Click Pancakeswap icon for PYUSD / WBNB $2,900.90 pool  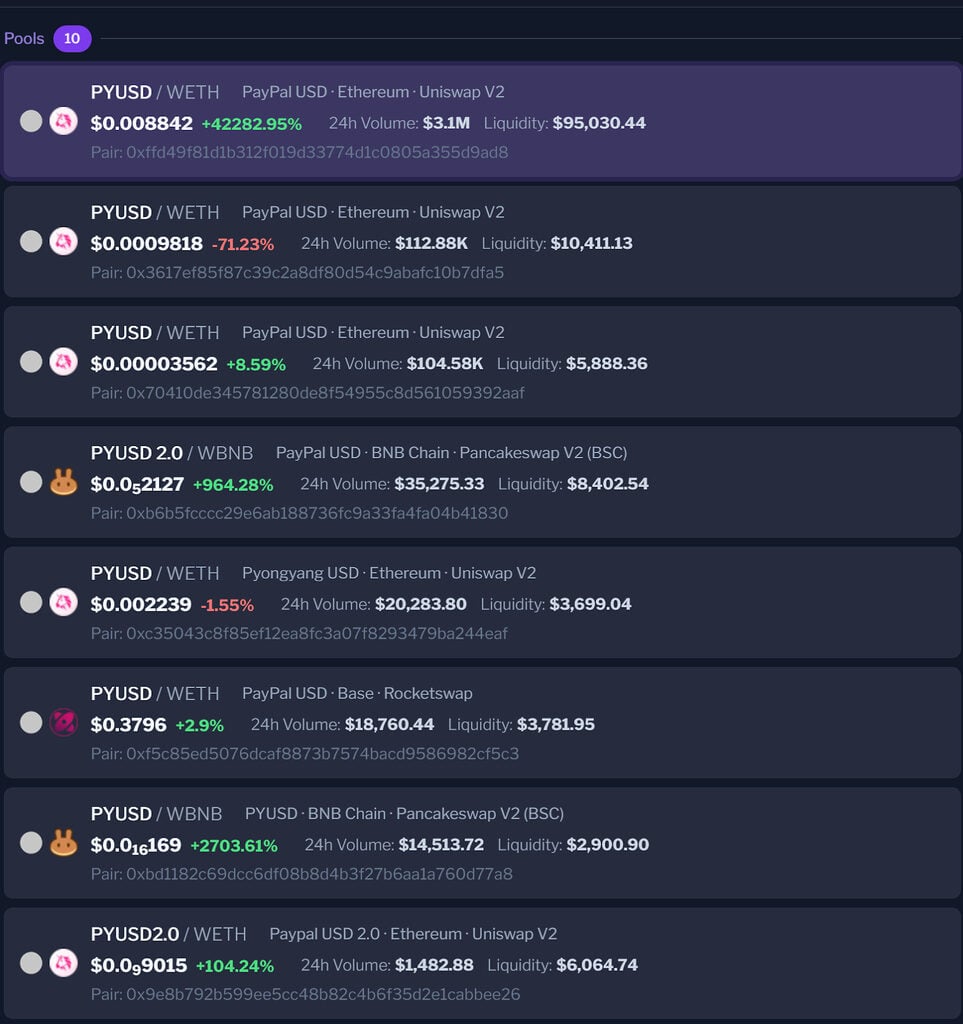(63, 842)
